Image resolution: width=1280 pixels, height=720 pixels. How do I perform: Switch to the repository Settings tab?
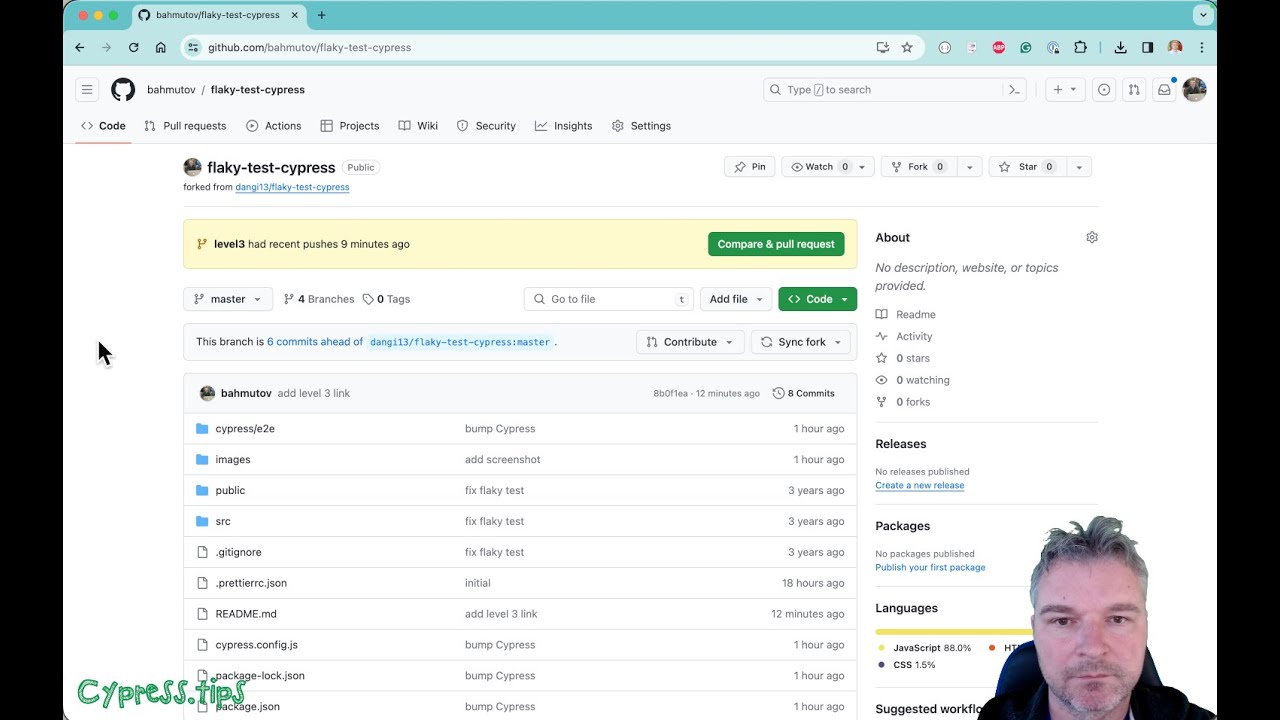pos(641,126)
